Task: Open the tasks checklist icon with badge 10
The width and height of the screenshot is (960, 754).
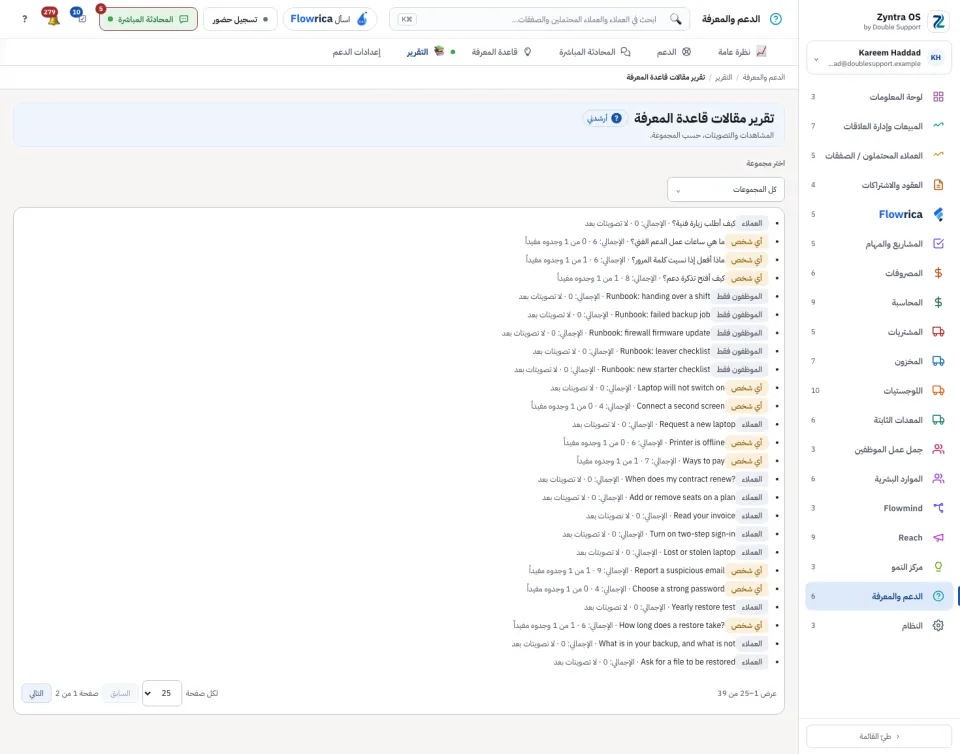Action: point(81,18)
